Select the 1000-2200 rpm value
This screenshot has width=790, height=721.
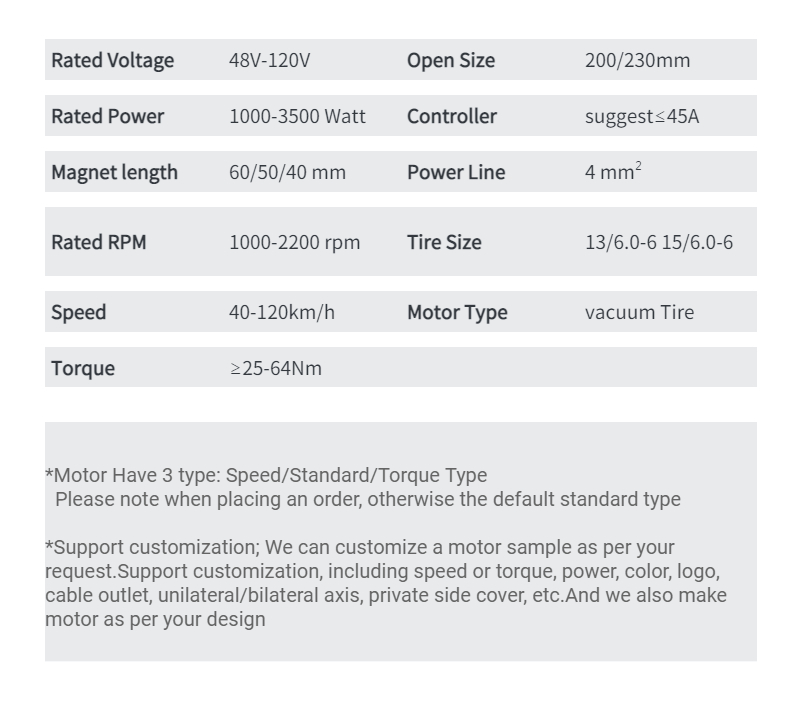click(295, 242)
